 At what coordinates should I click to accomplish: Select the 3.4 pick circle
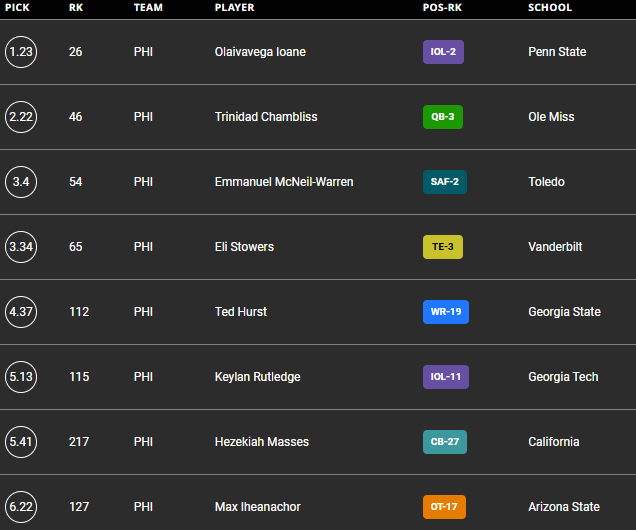point(20,182)
